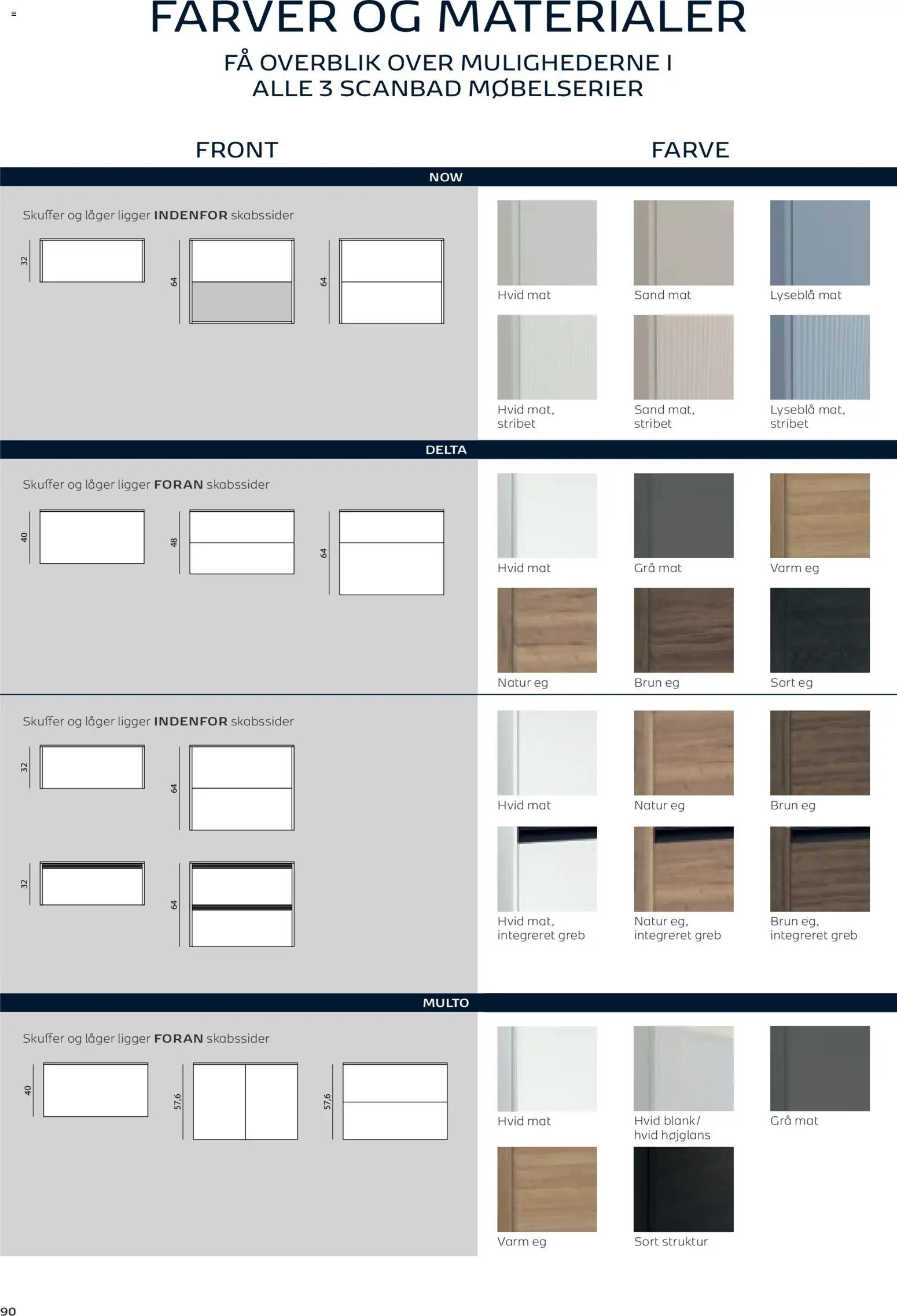This screenshot has height=1316, width=897.
Task: Click the Hvid mat, integreret greb swatch
Action: 547,869
